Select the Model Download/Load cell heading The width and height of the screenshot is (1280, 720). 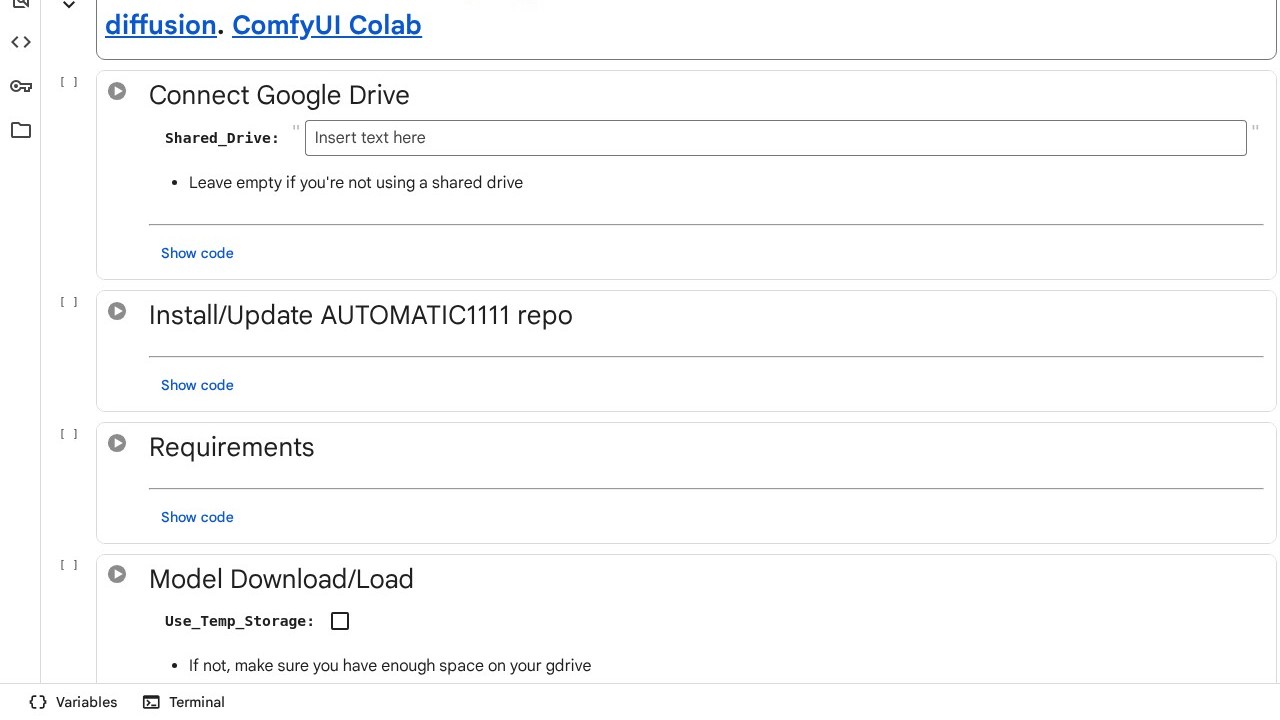(281, 579)
